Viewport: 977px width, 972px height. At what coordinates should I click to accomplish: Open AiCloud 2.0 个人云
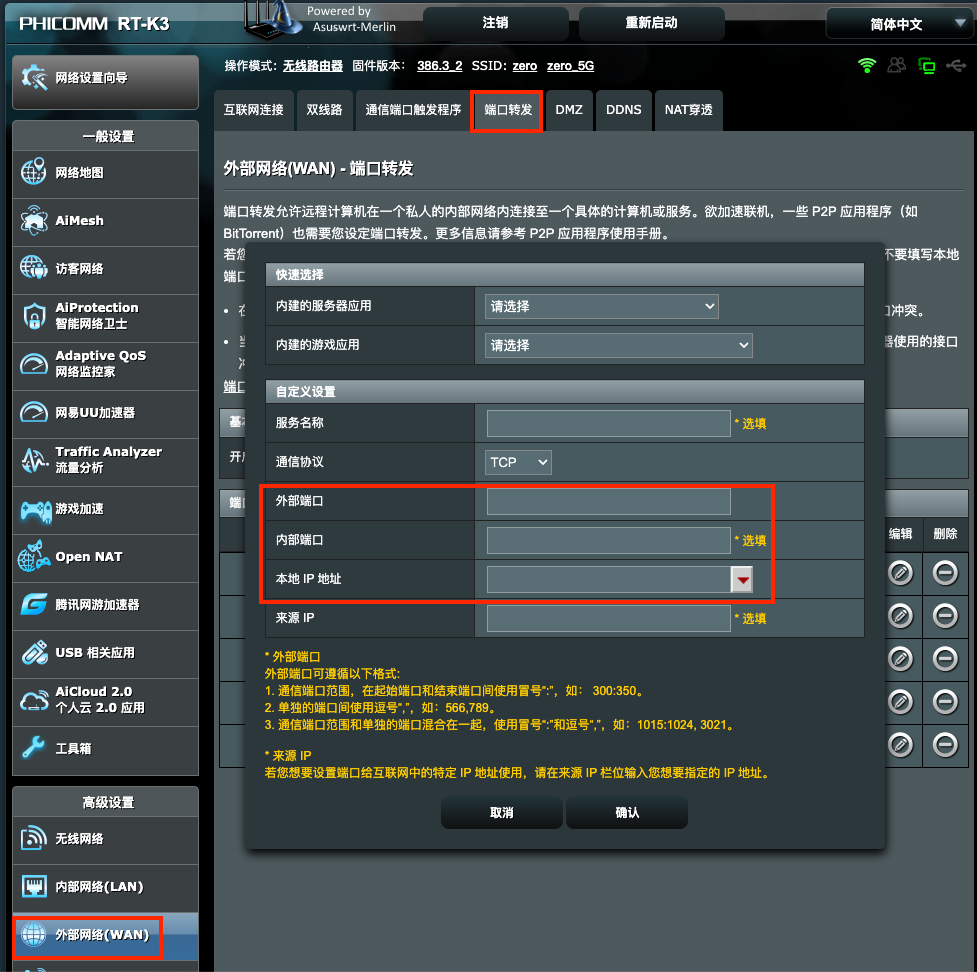point(105,702)
